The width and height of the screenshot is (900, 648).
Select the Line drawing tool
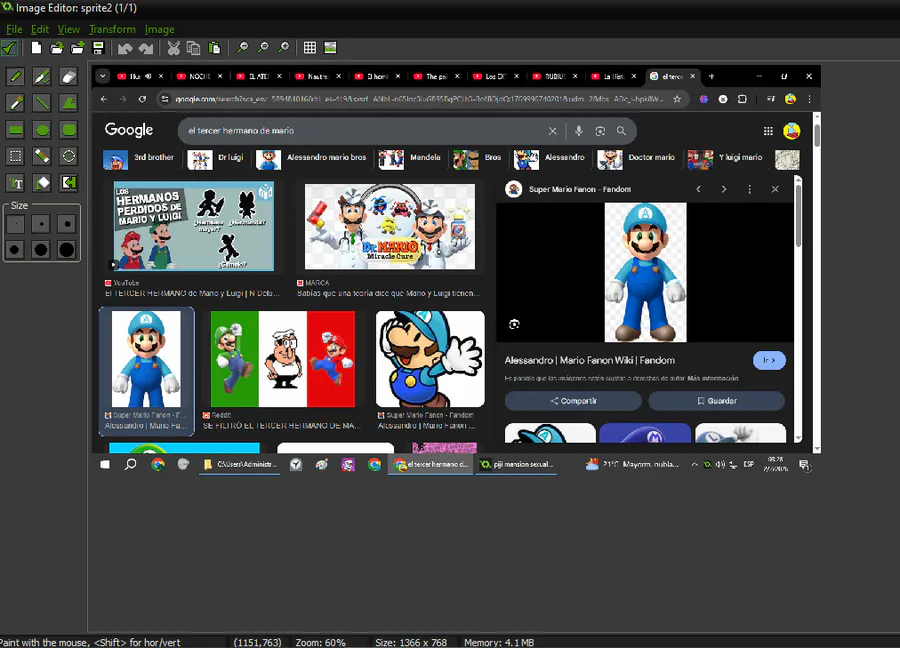tap(42, 103)
